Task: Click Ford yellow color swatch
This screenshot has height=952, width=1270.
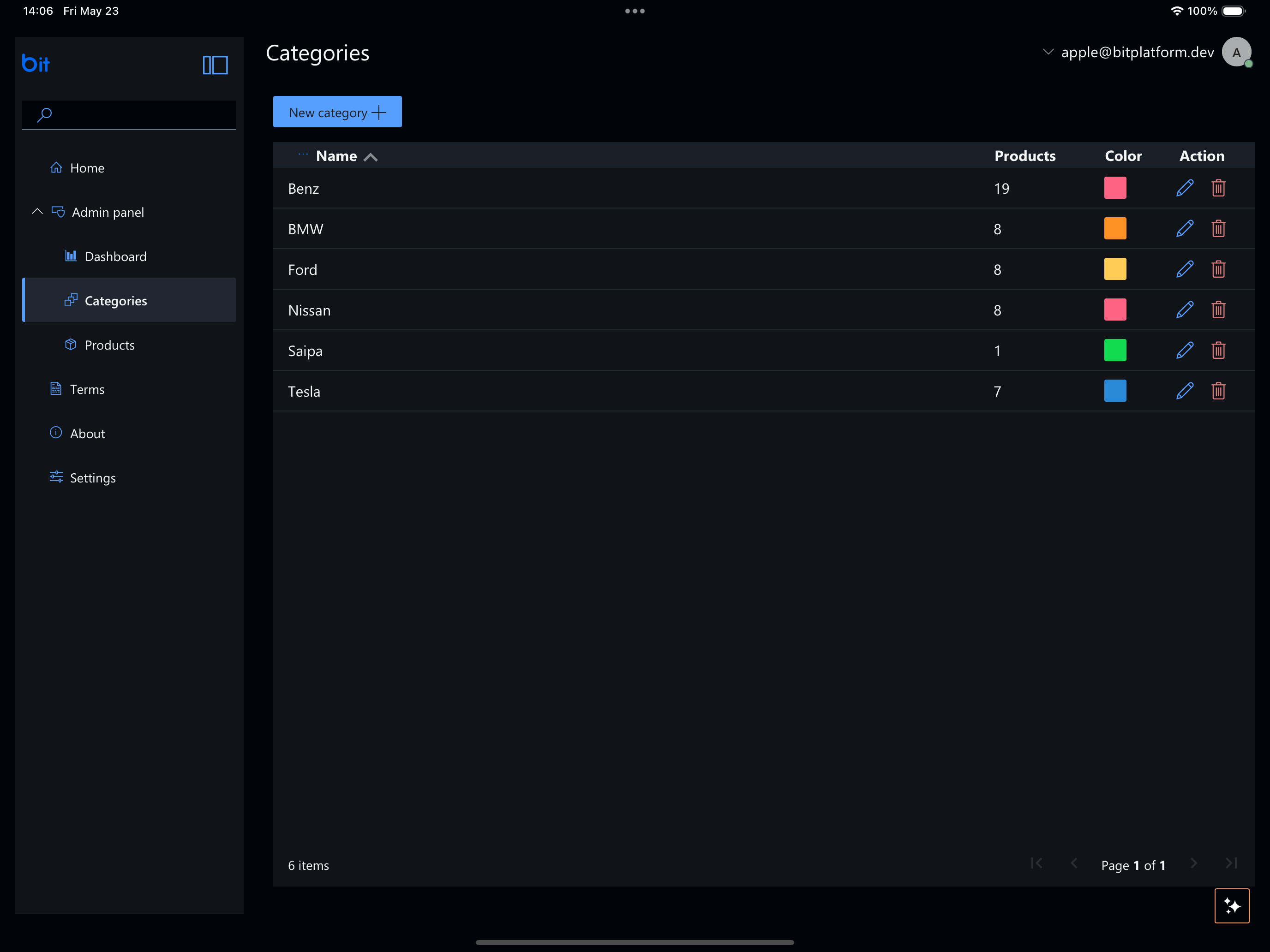Action: (x=1115, y=269)
